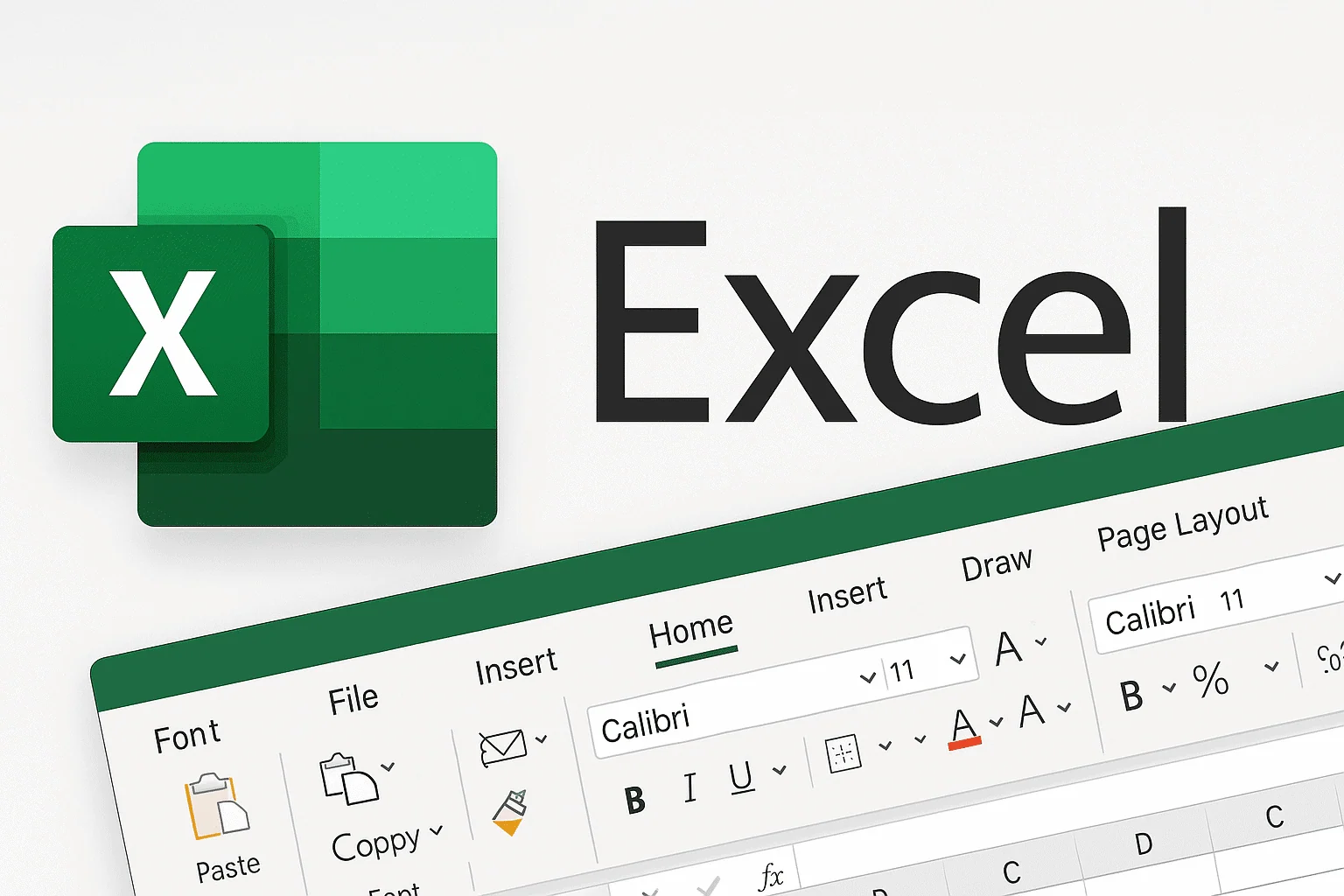Toggle bold formatting
Screen dimensions: 1344x896
pyautogui.click(x=635, y=799)
